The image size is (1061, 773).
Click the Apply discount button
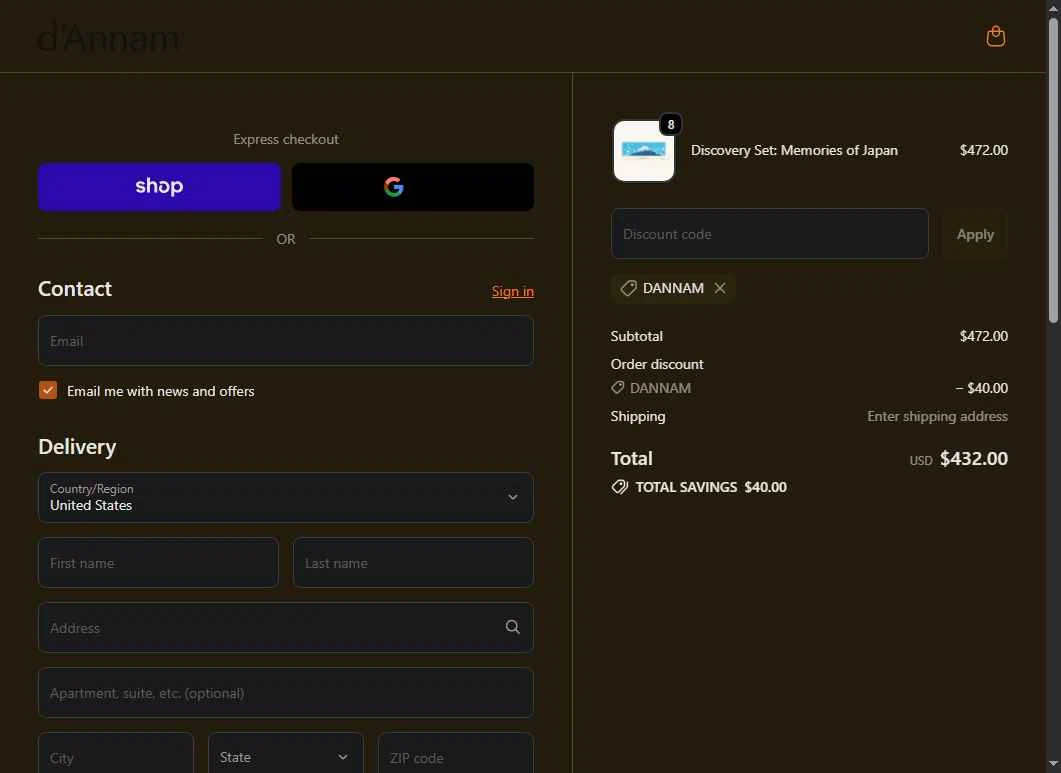click(975, 234)
